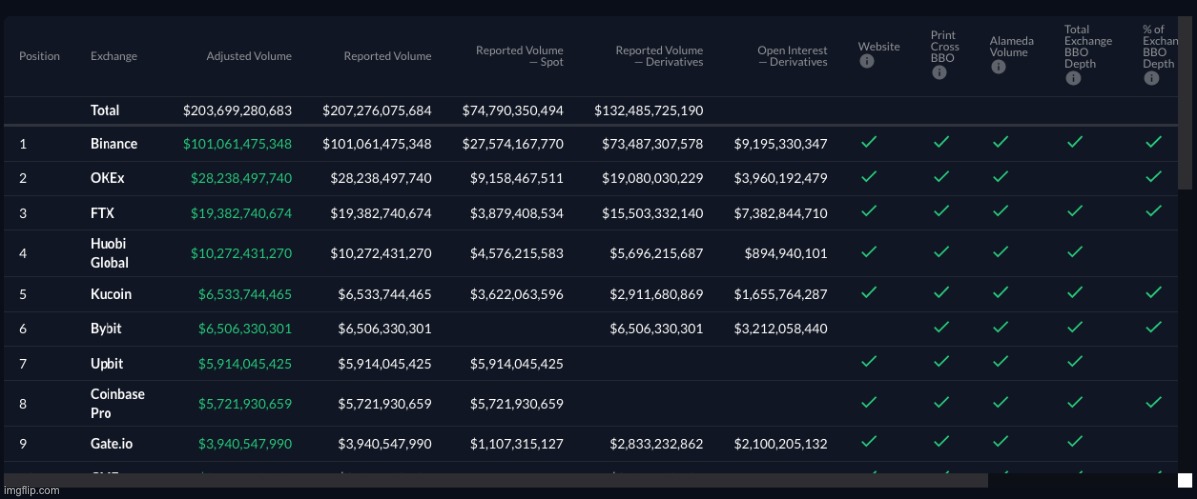Sort by the Exchange column header

pos(114,56)
